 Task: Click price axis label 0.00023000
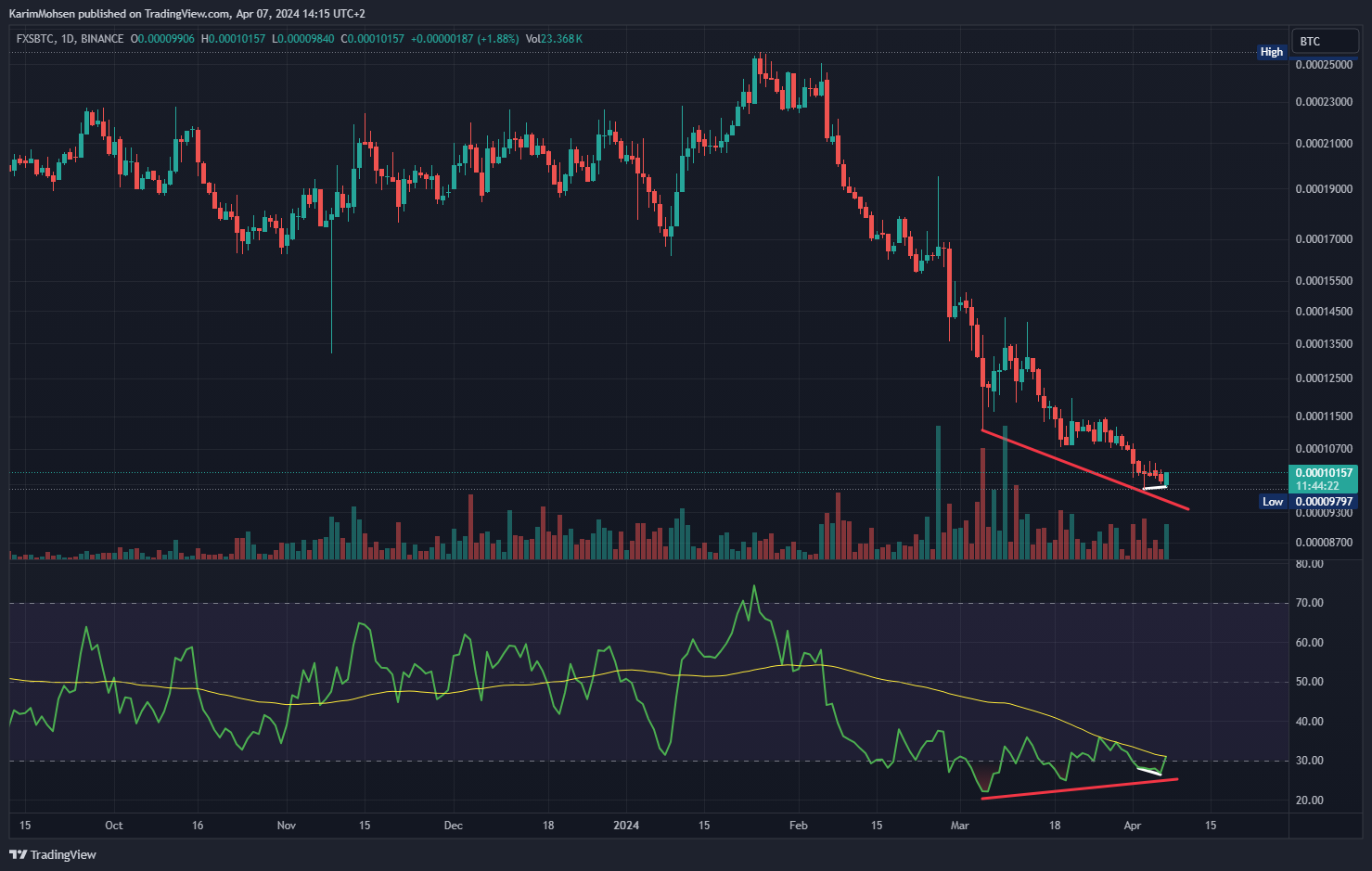point(1324,102)
